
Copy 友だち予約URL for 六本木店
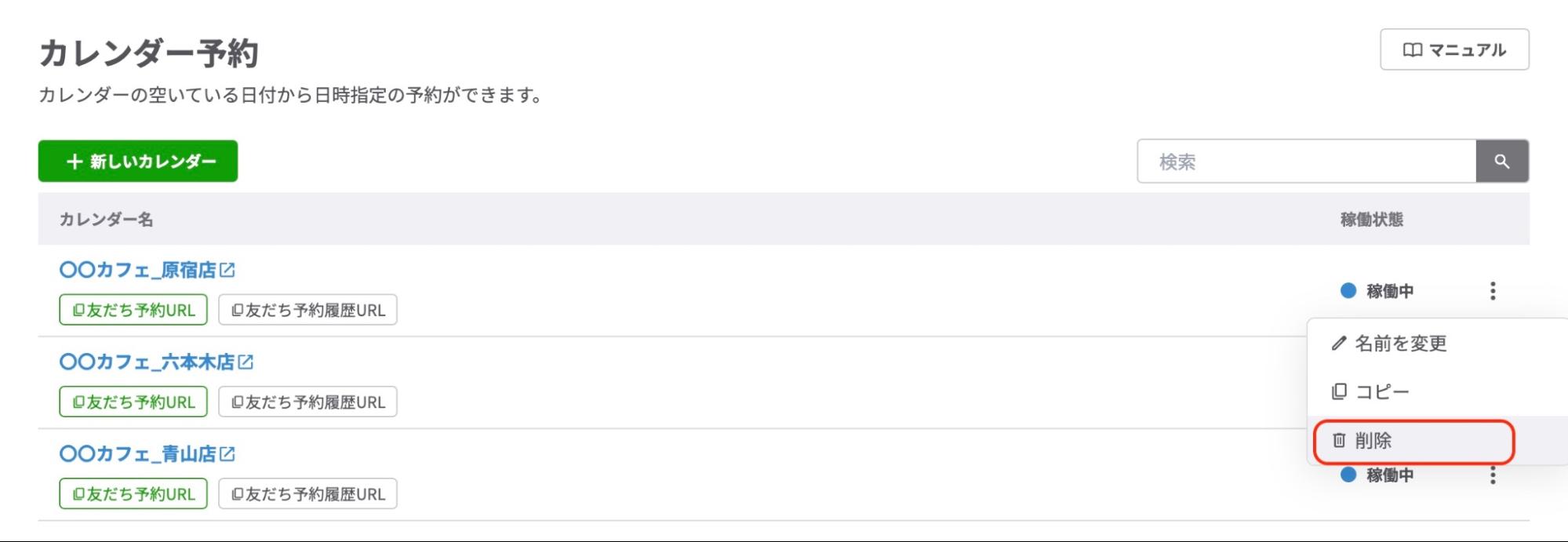133,402
